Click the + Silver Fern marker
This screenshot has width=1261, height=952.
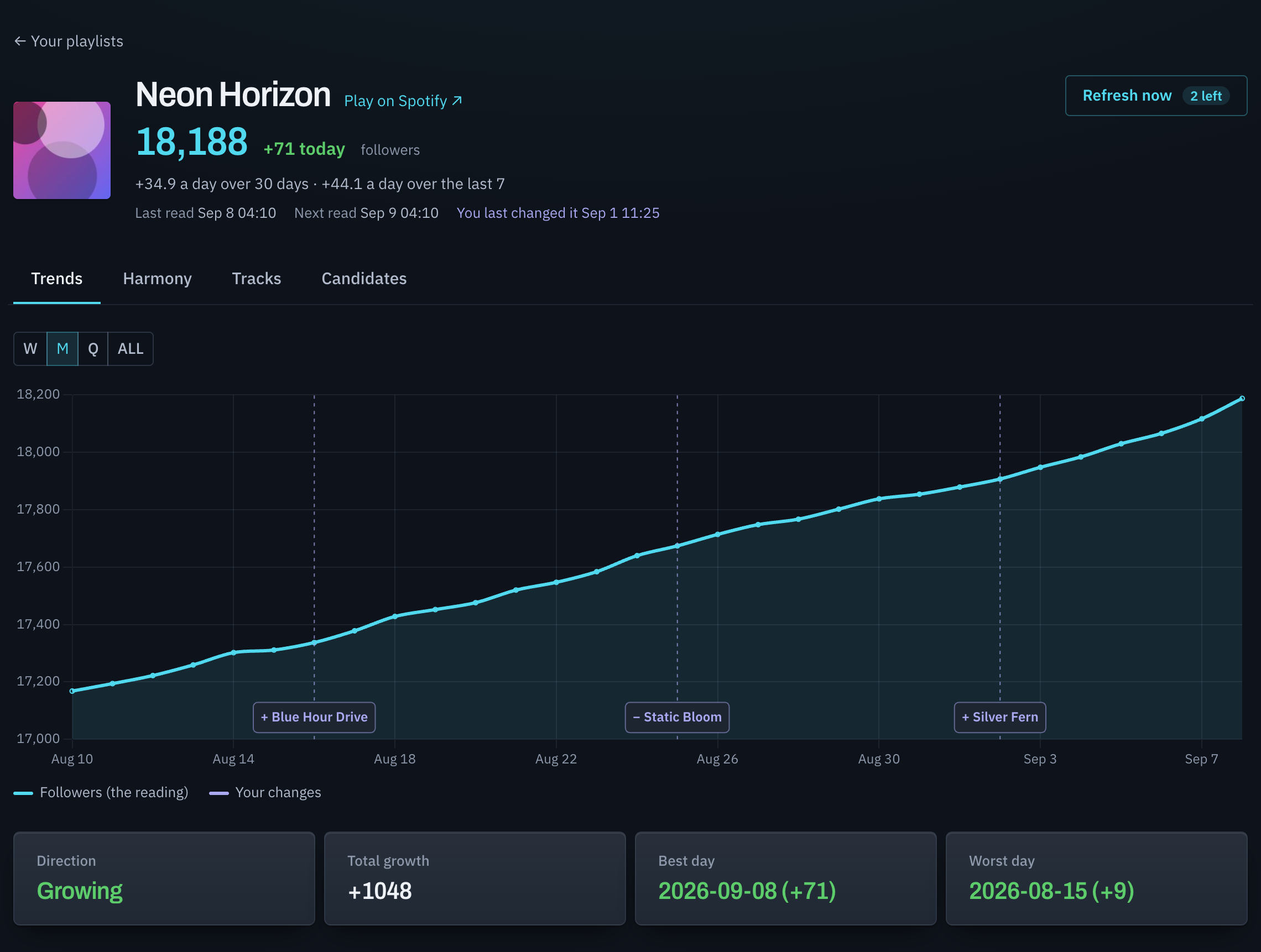[x=1000, y=717]
